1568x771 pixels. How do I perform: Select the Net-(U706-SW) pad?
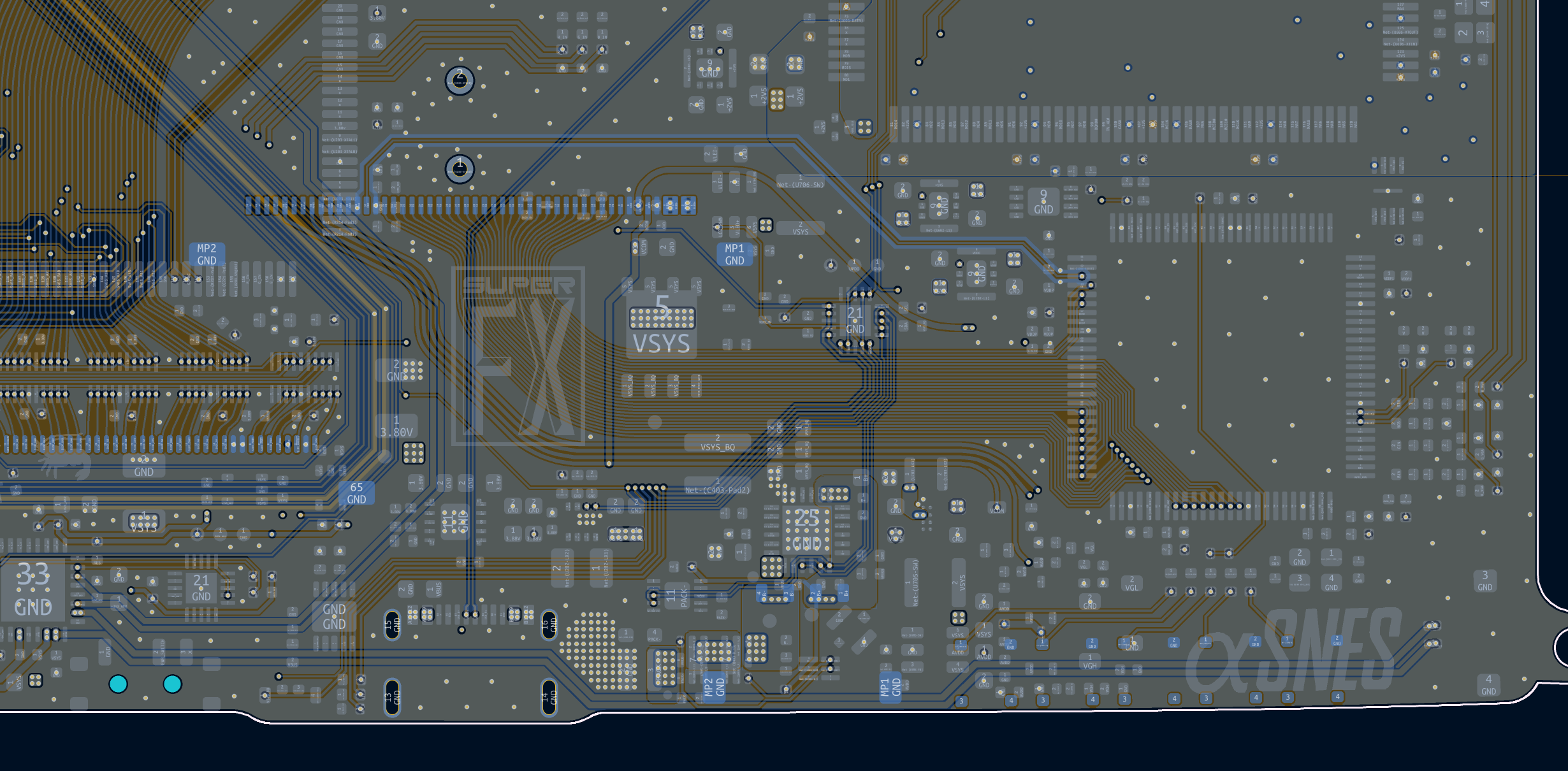[x=801, y=181]
